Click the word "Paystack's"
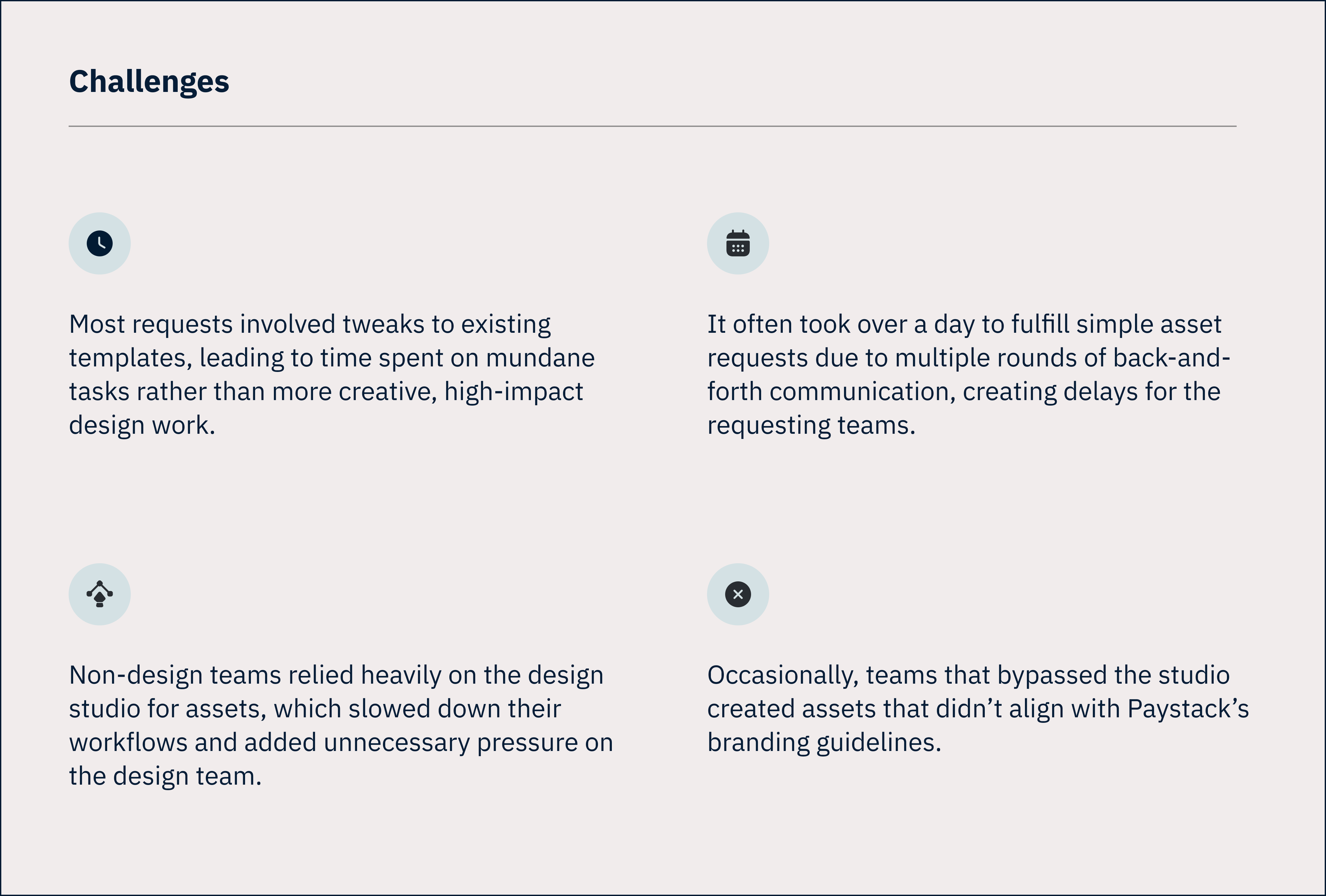The image size is (1326, 896). pyautogui.click(x=1188, y=709)
